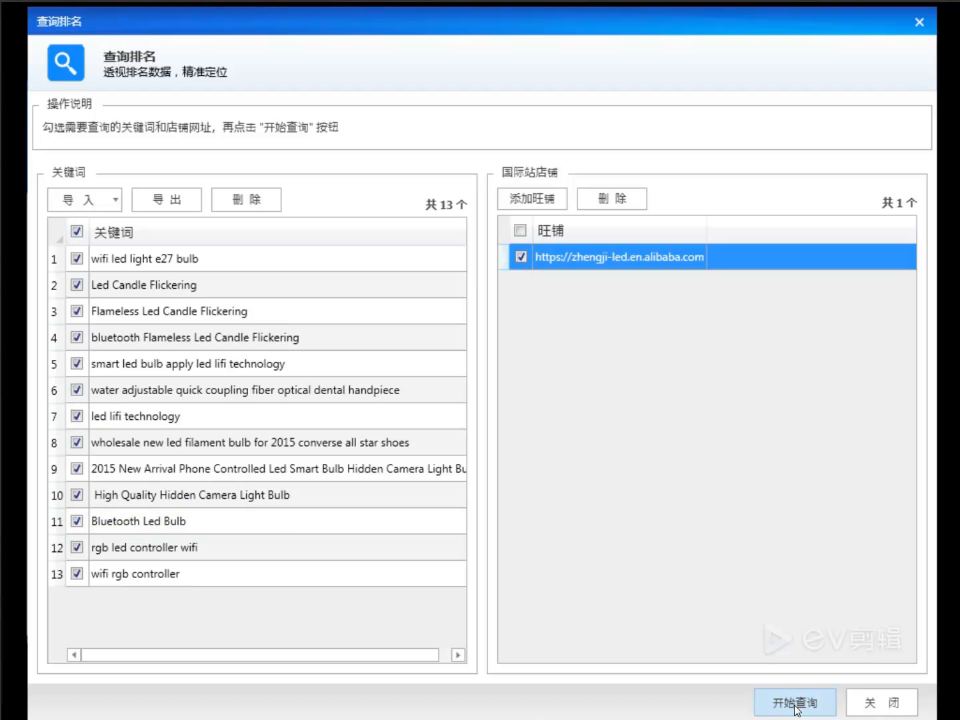Image resolution: width=960 pixels, height=720 pixels.
Task: Click the blue magnifier search icon
Action: click(66, 62)
